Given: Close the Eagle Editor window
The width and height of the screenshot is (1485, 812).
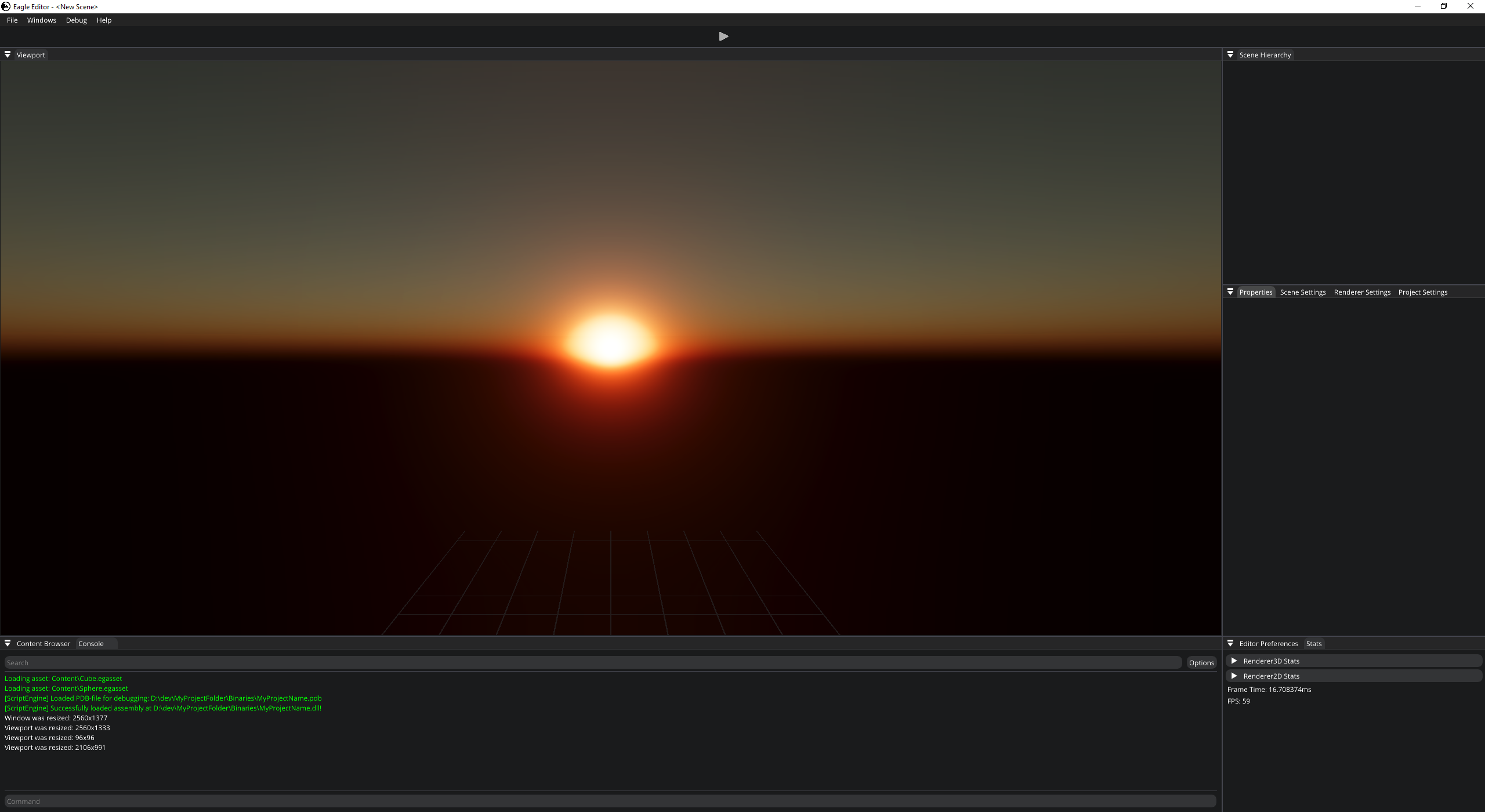Looking at the screenshot, I should 1470,6.
